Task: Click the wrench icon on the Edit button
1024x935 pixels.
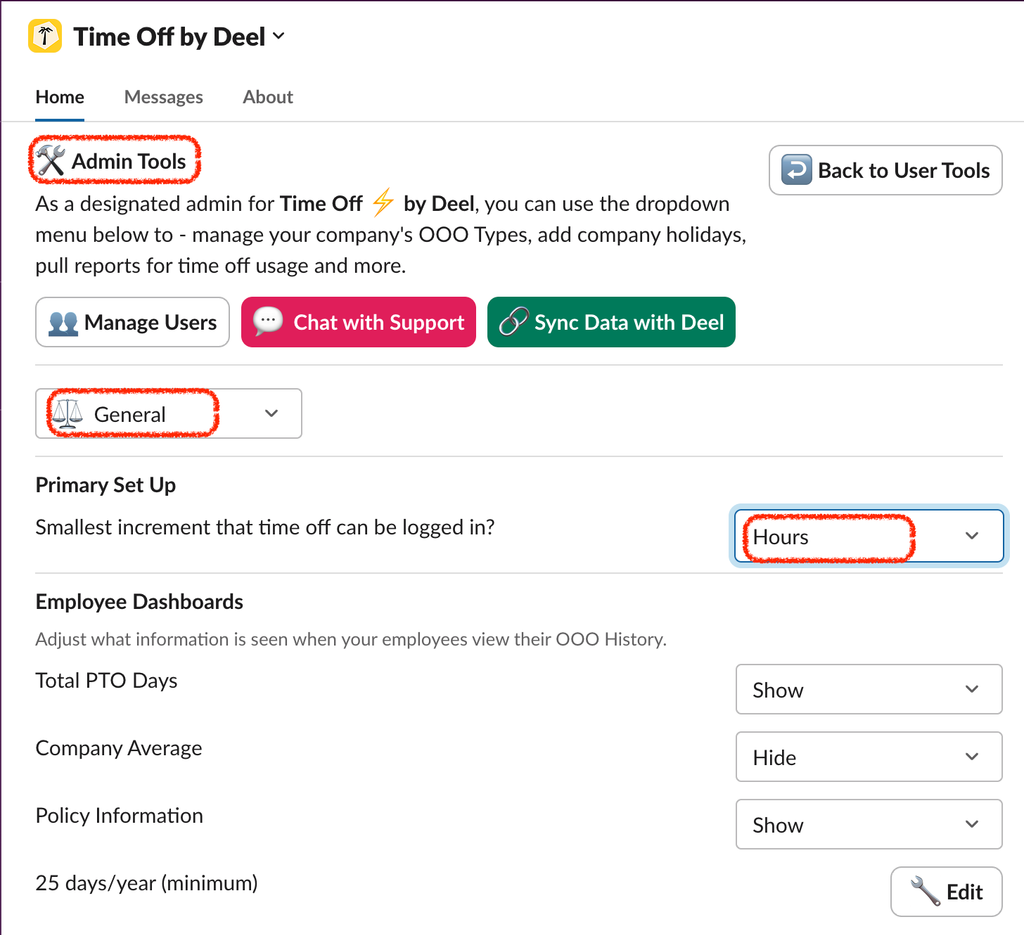Action: (925, 891)
